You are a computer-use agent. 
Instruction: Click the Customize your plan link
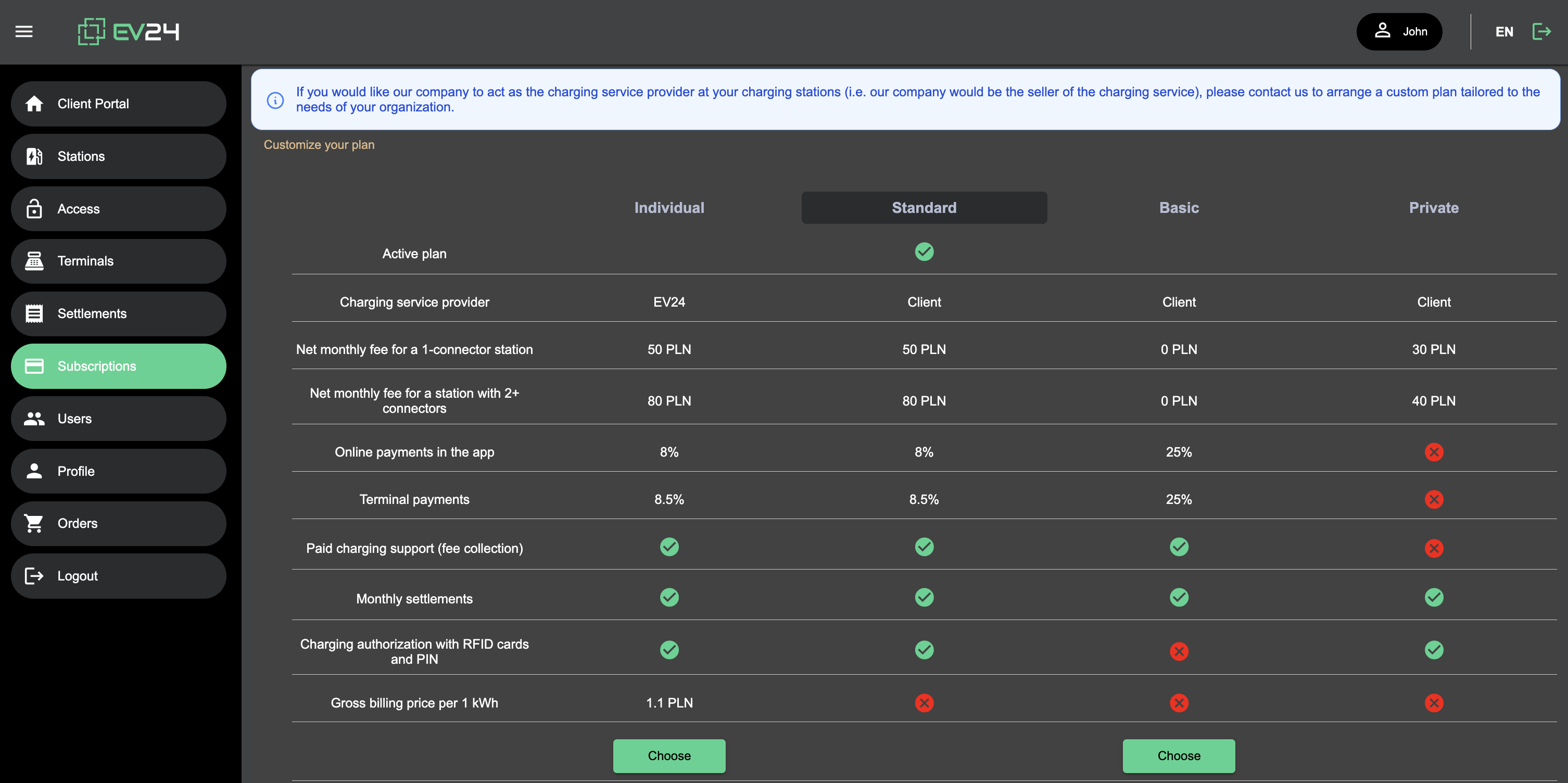click(319, 145)
